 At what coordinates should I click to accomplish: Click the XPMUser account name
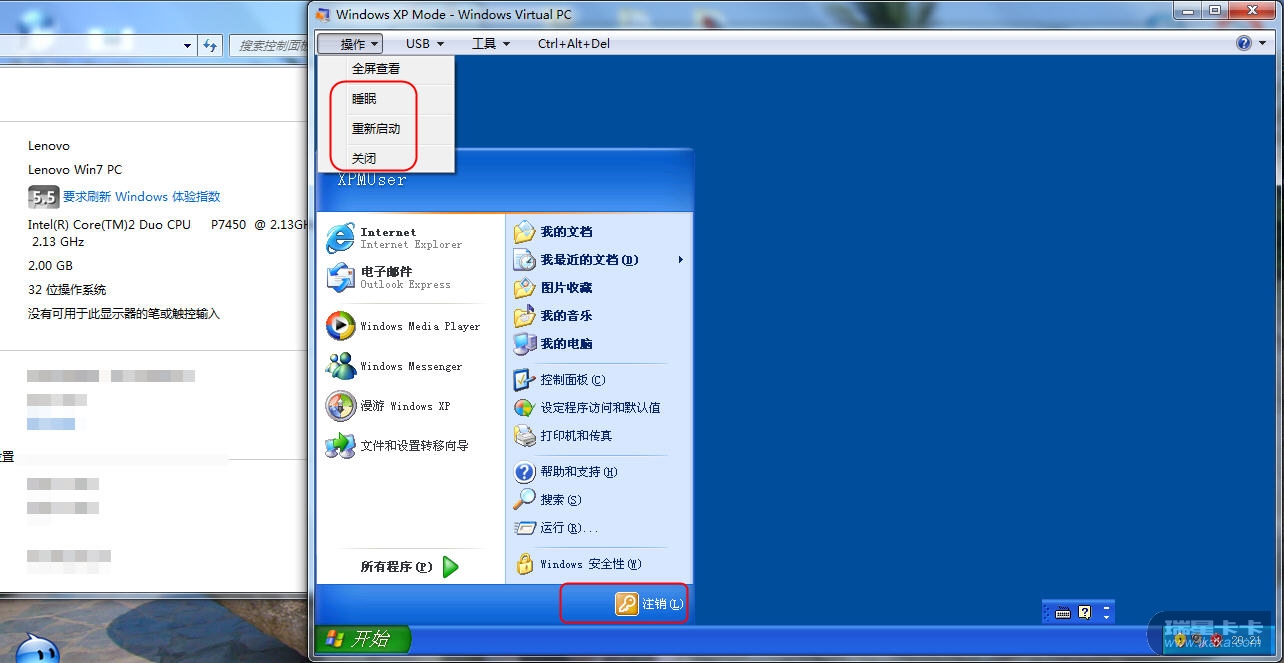[372, 180]
